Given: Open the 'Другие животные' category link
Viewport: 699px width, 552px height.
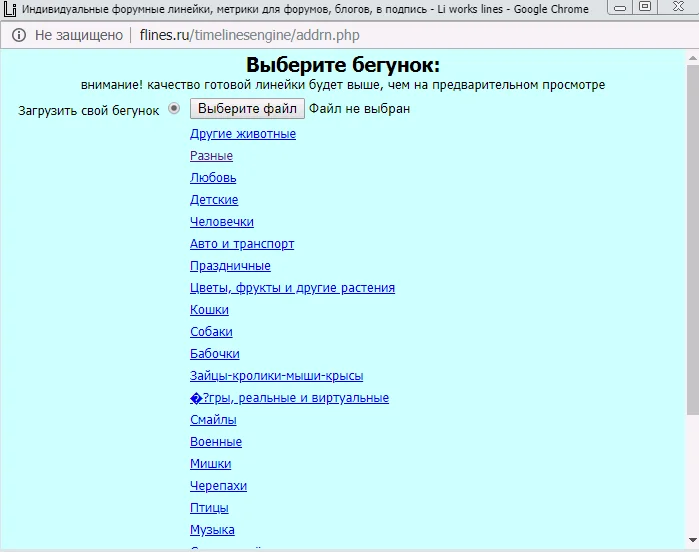Looking at the screenshot, I should pos(243,134).
